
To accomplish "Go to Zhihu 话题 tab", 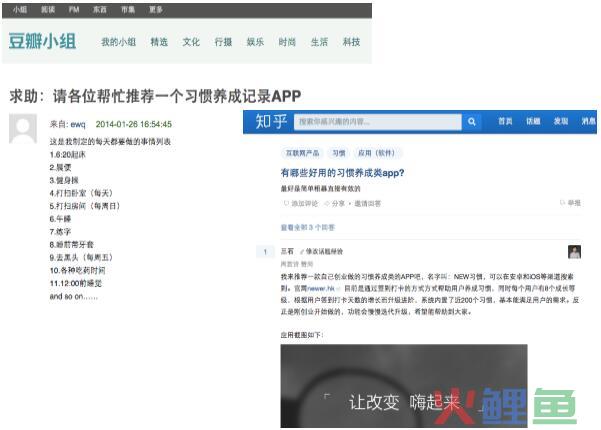I will point(533,121).
